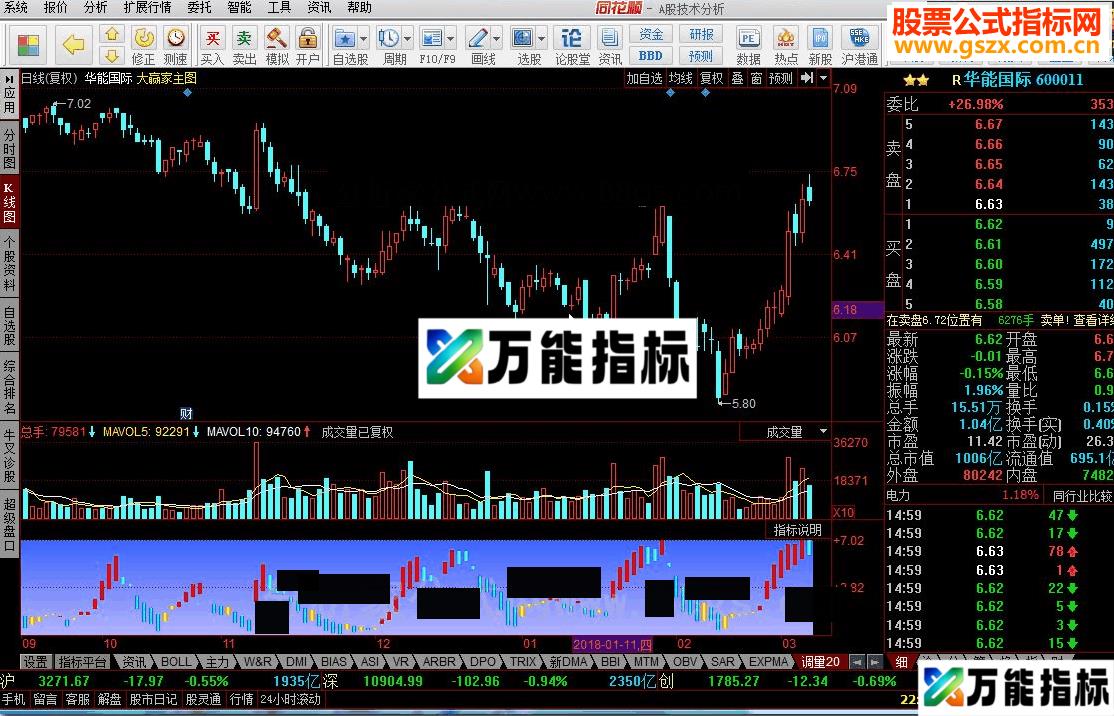1114x716 pixels.
Task: Open the 买入 buy order icon
Action: coord(212,44)
